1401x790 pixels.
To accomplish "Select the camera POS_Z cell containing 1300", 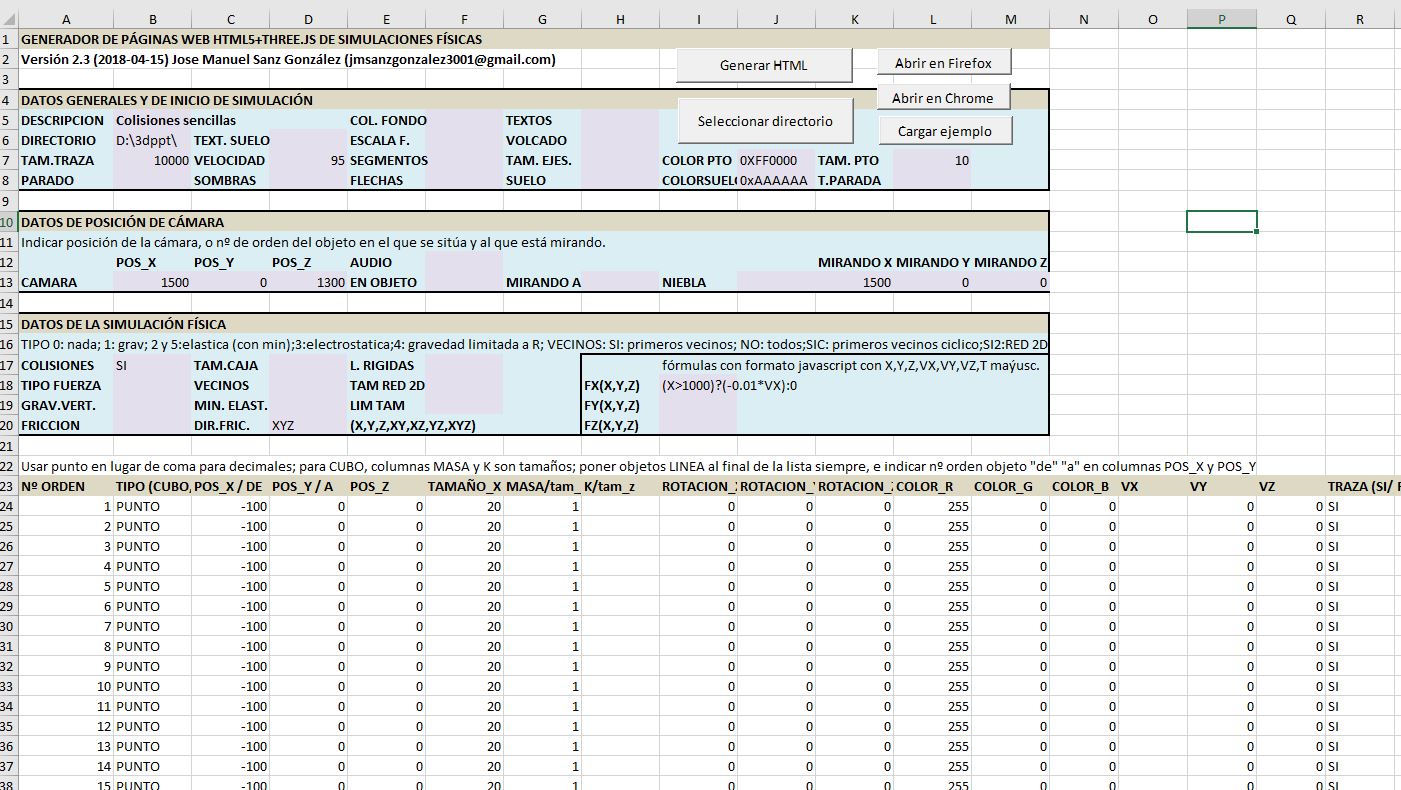I will point(308,283).
